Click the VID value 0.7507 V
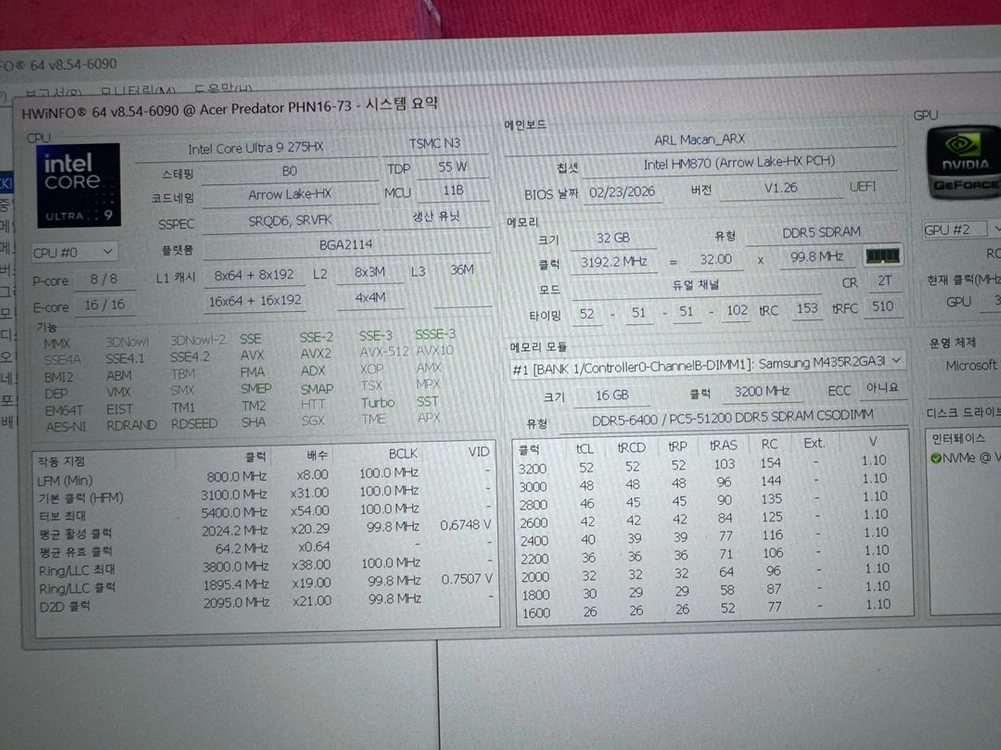This screenshot has height=750, width=1001. coord(467,579)
